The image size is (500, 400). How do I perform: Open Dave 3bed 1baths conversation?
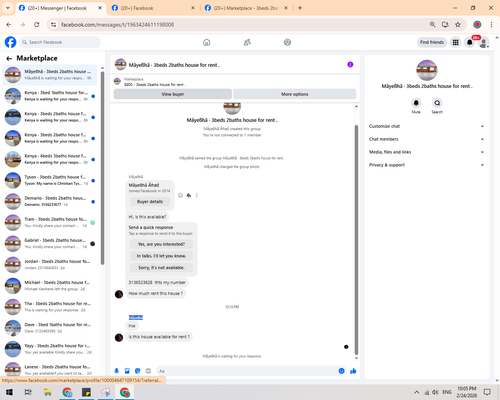[50, 328]
